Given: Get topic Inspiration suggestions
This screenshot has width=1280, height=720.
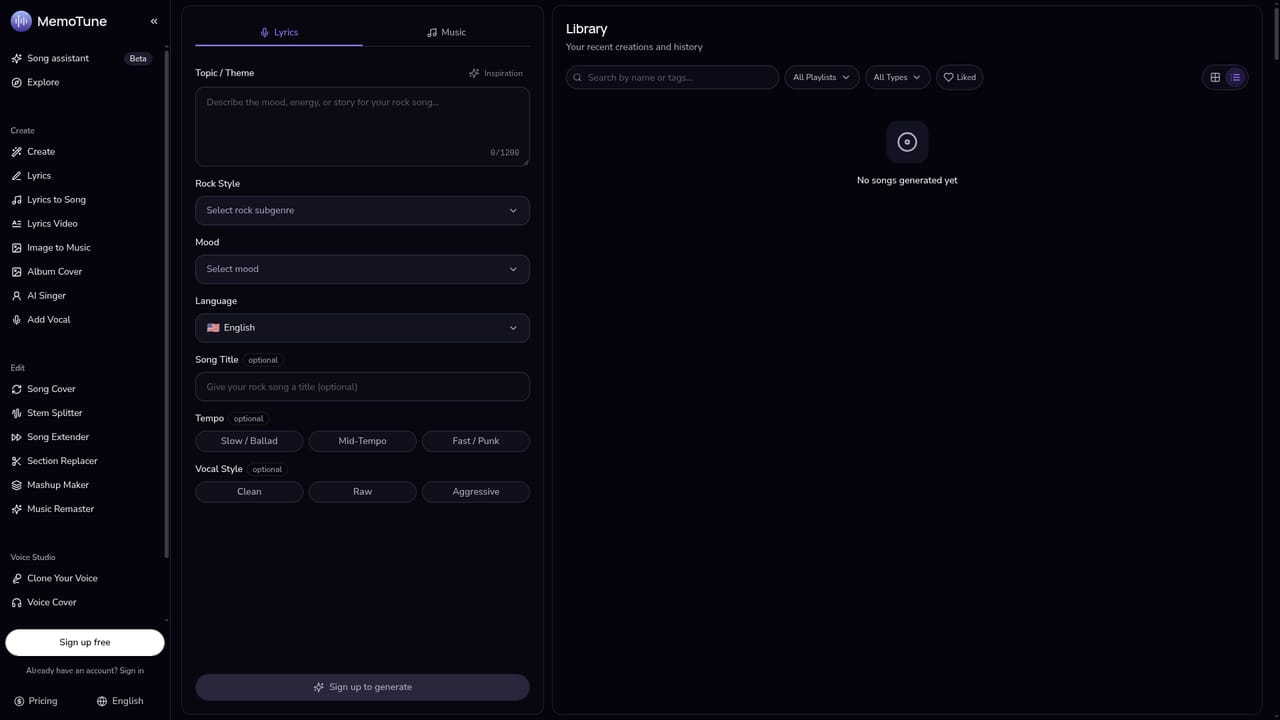Looking at the screenshot, I should 496,73.
